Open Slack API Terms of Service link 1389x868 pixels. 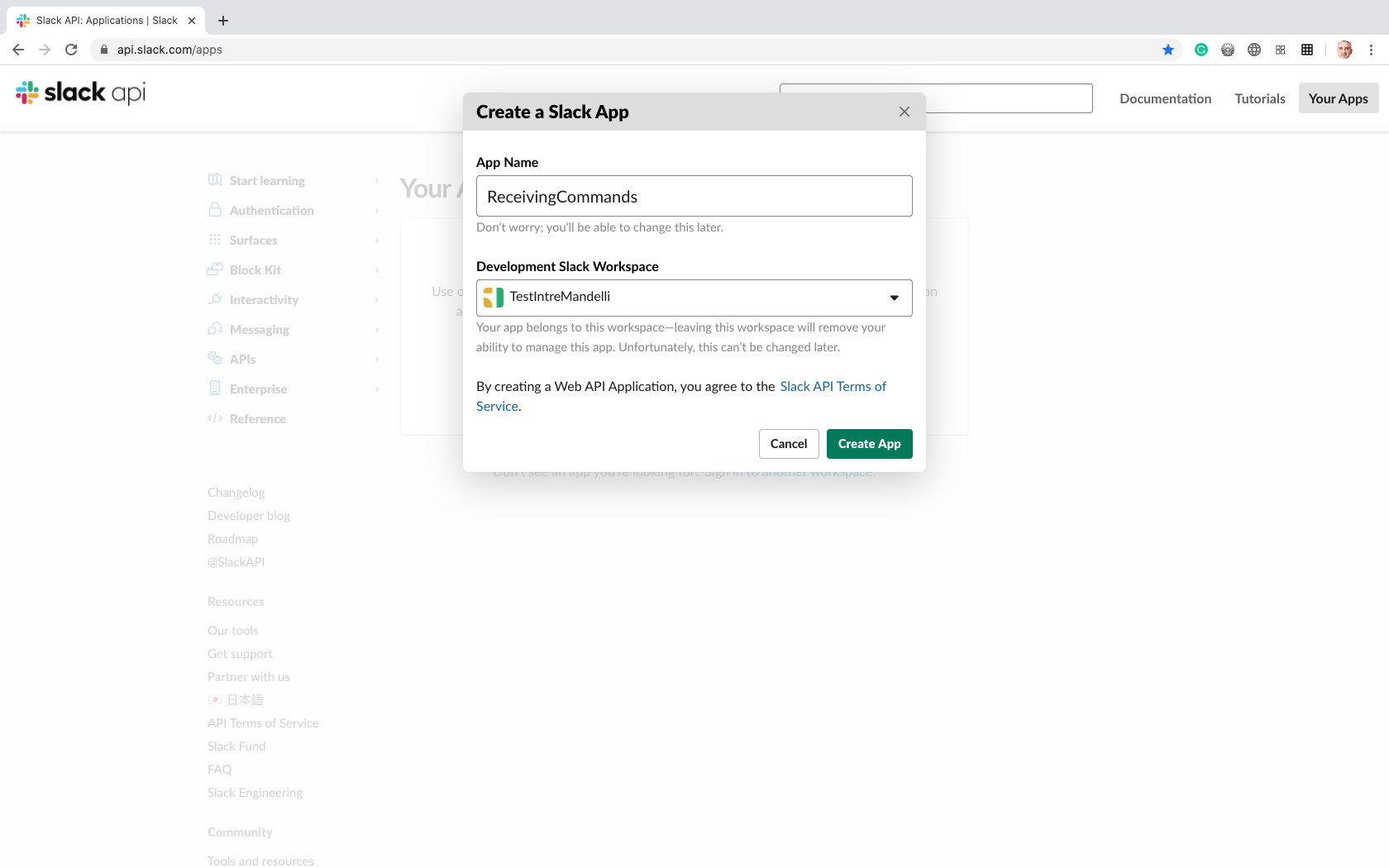pos(833,387)
